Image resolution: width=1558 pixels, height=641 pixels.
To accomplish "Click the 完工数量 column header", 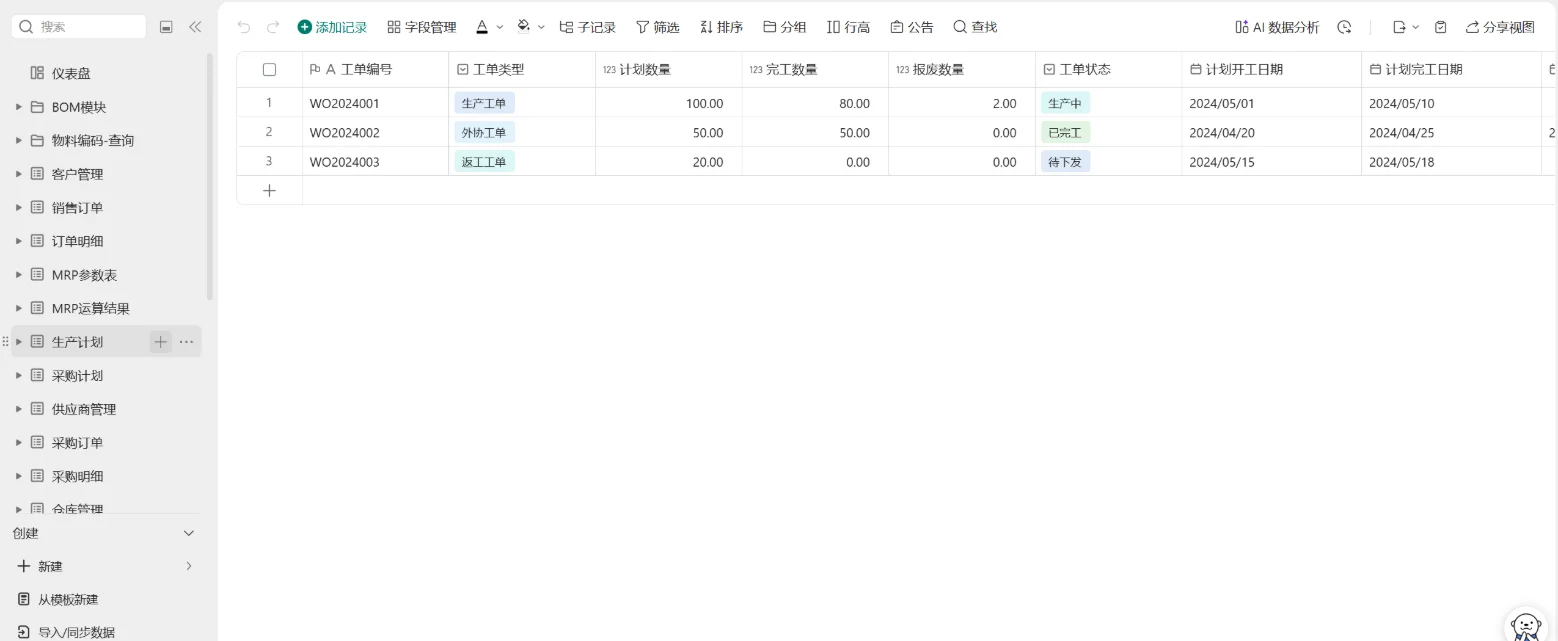I will tap(815, 69).
